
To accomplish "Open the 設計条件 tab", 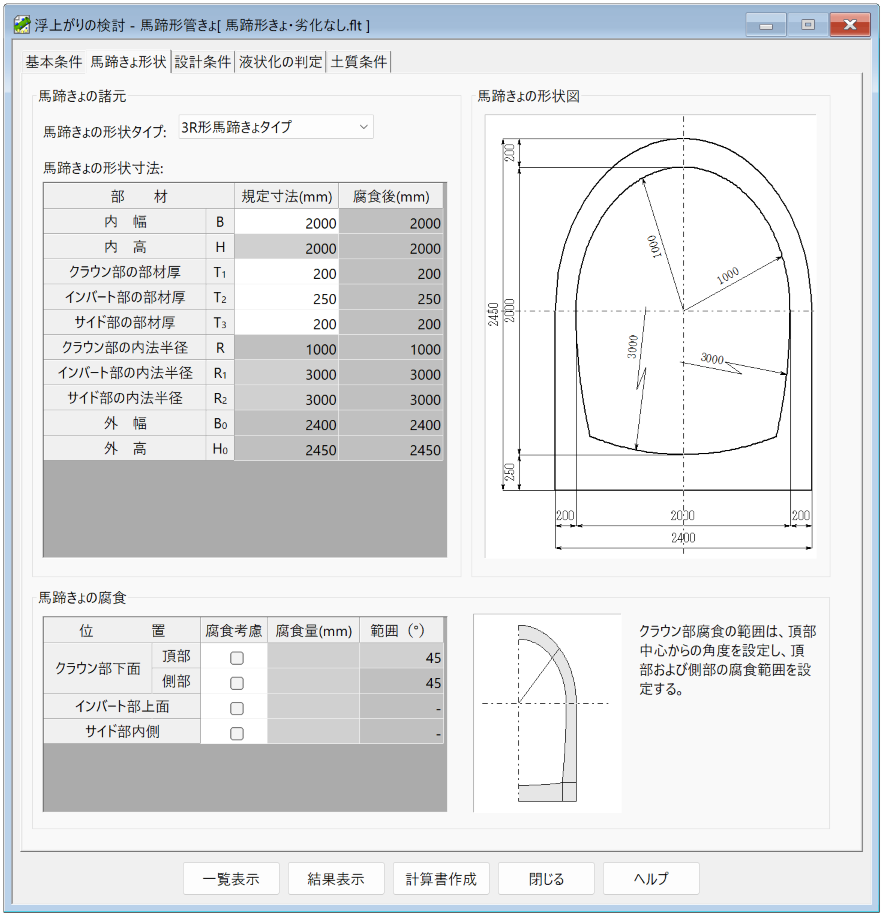I will pyautogui.click(x=203, y=62).
